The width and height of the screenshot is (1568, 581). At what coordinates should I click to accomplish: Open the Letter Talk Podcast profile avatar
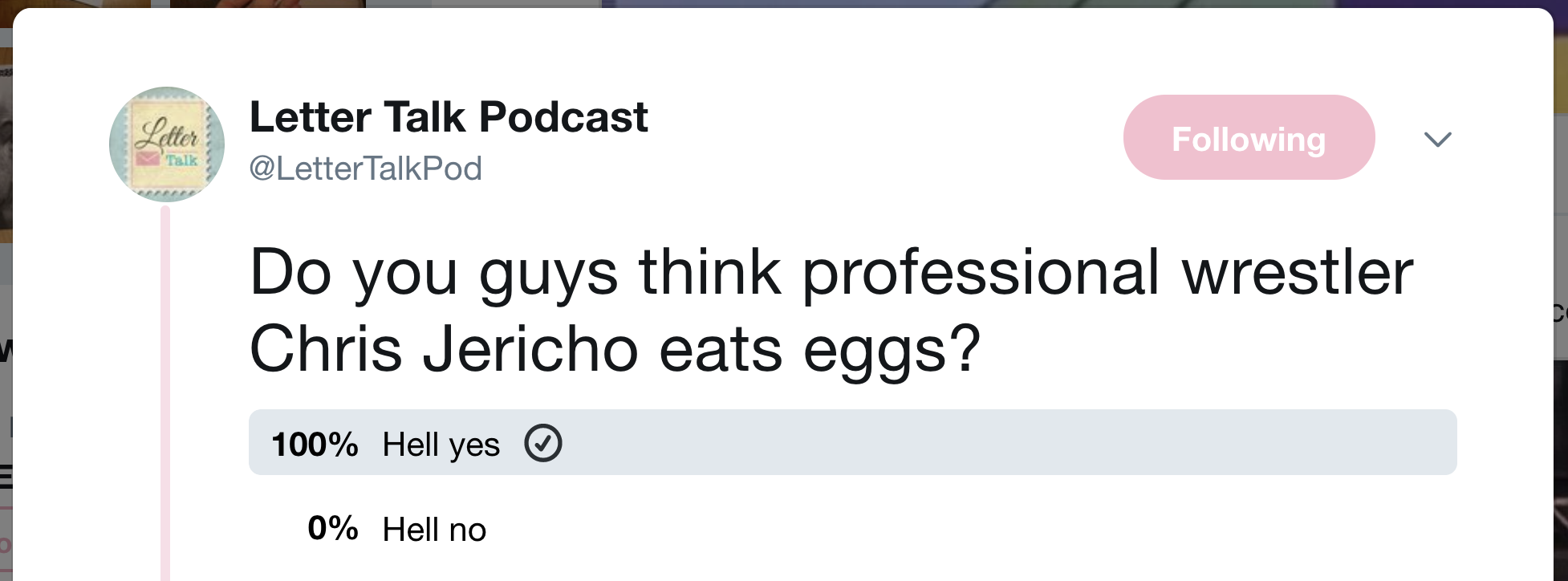point(167,144)
